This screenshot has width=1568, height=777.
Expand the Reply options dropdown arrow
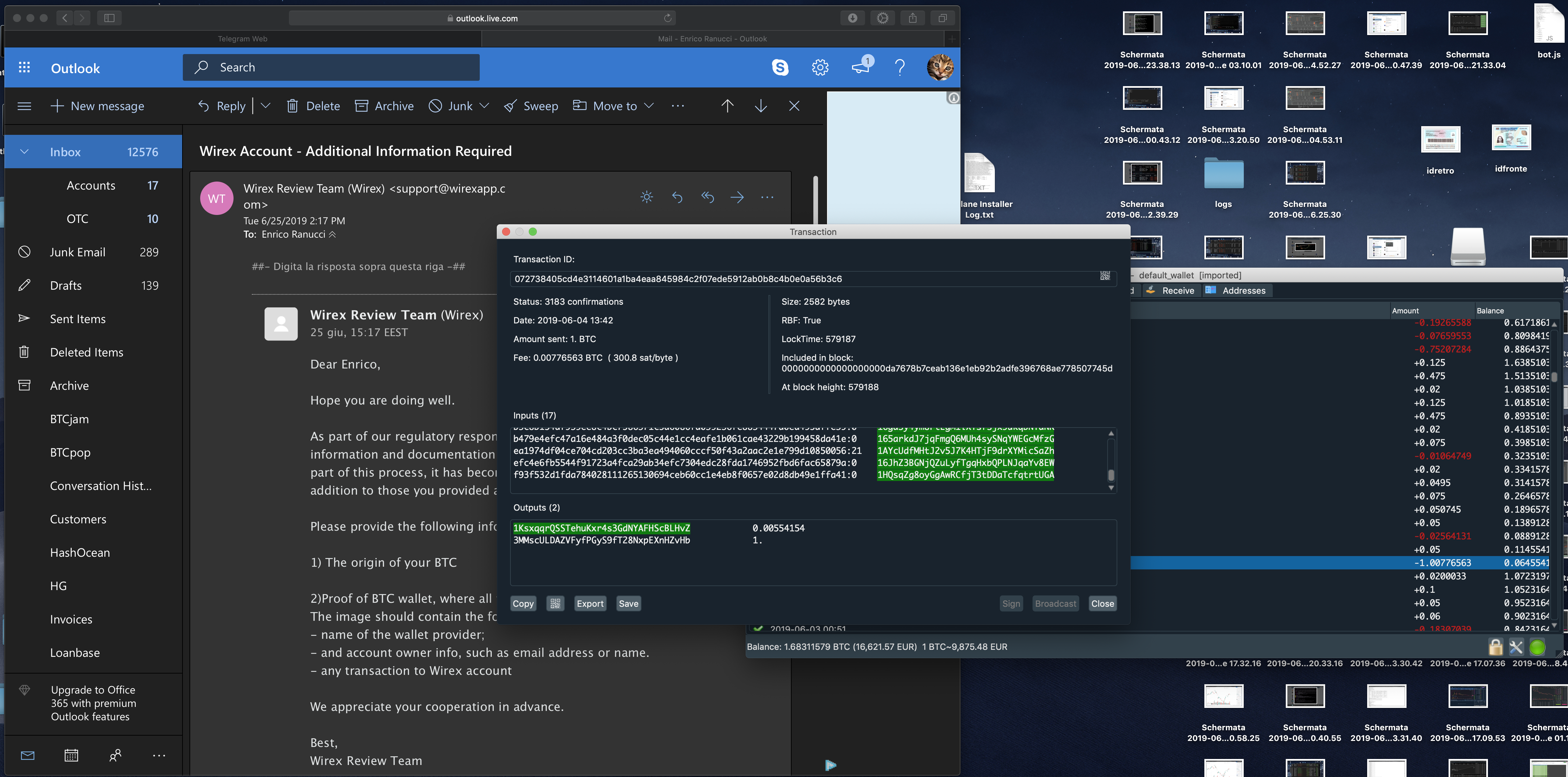click(265, 106)
